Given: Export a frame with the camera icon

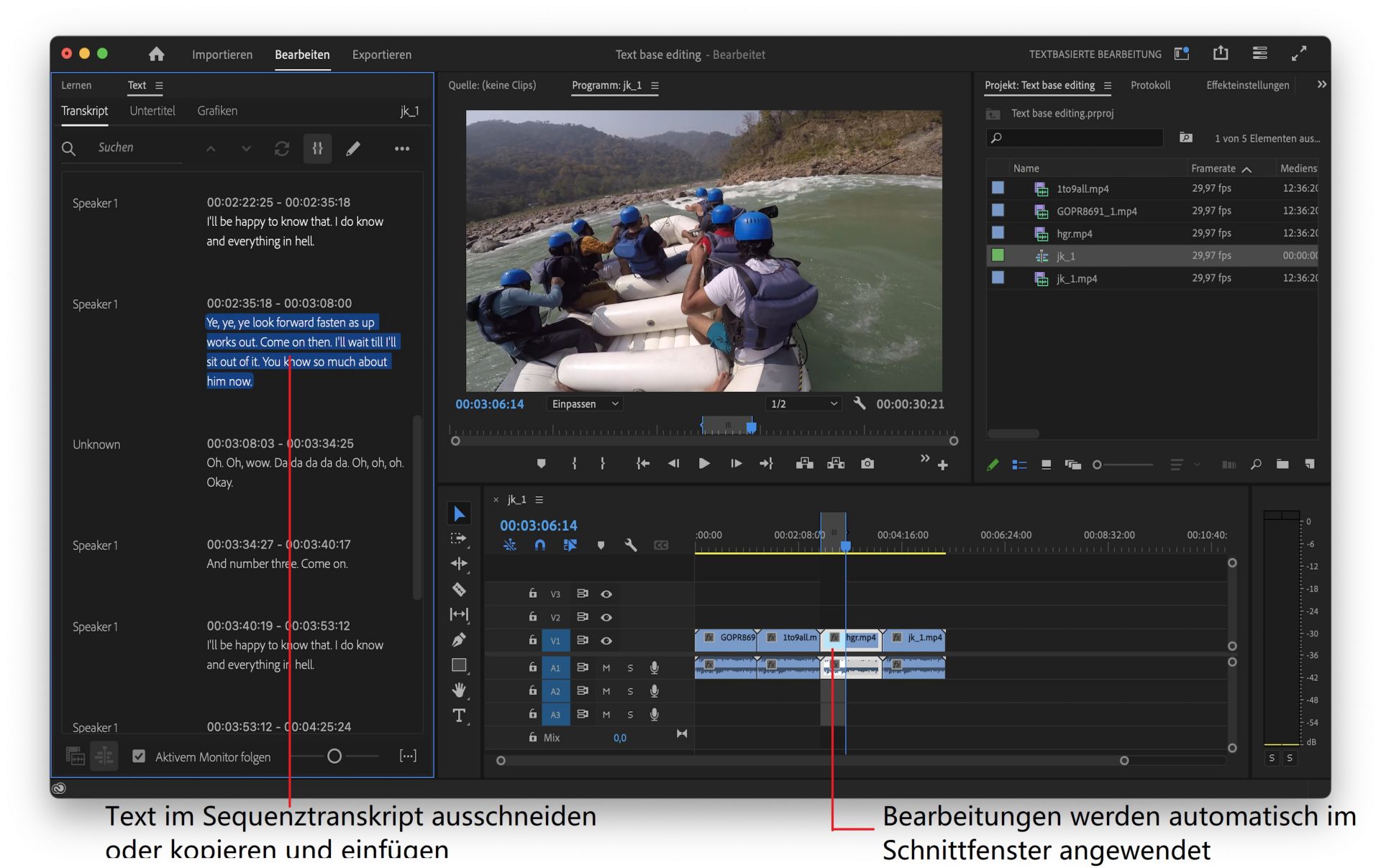Looking at the screenshot, I should tap(867, 464).
